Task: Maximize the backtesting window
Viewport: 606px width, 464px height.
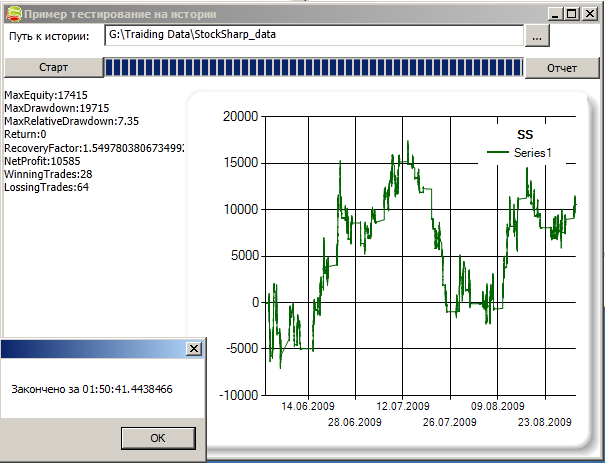Action: pos(570,14)
